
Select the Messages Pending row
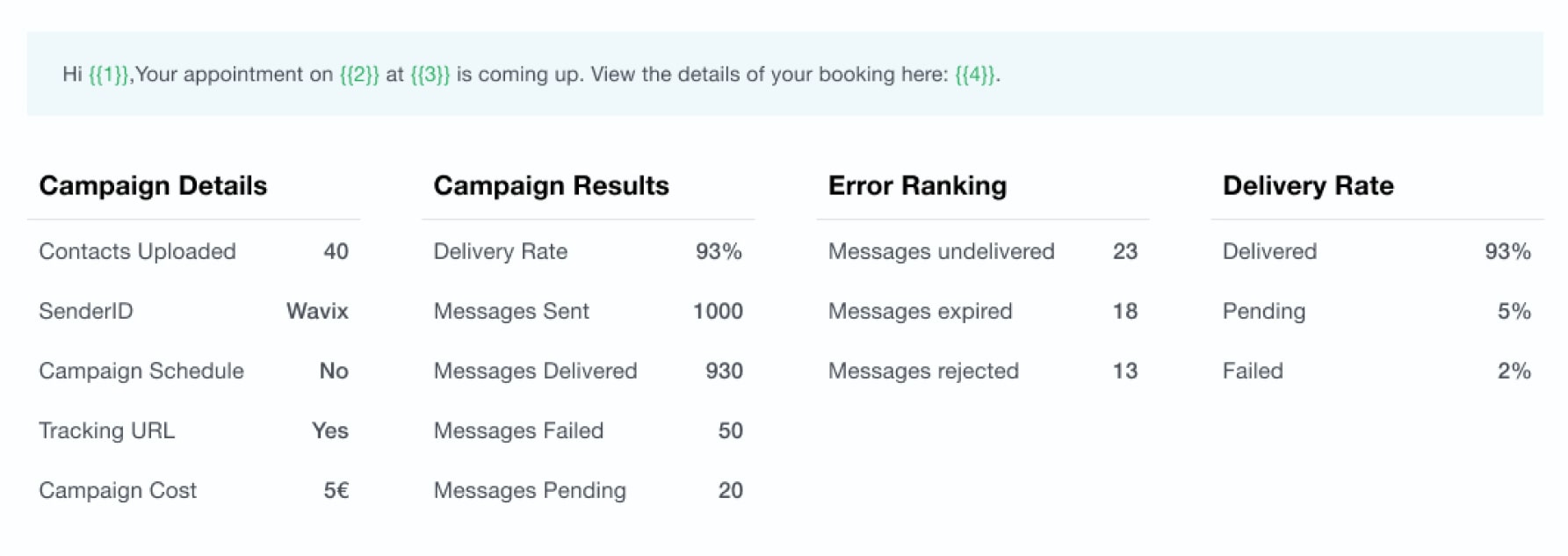point(588,490)
